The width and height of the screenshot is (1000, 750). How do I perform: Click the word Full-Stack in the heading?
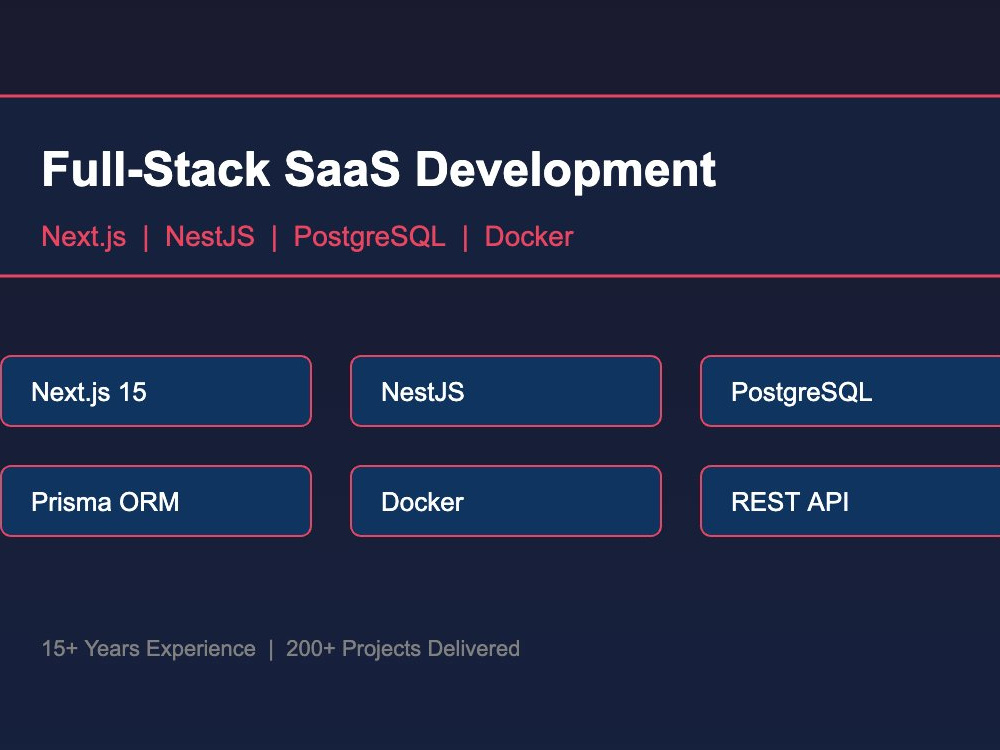pyautogui.click(x=156, y=170)
